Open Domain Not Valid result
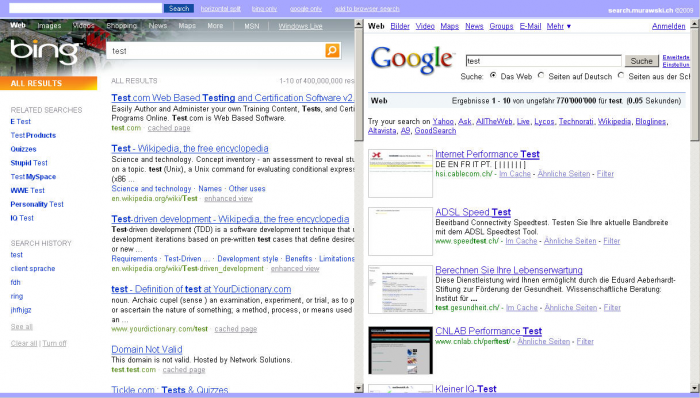The width and height of the screenshot is (700, 398). 146,349
